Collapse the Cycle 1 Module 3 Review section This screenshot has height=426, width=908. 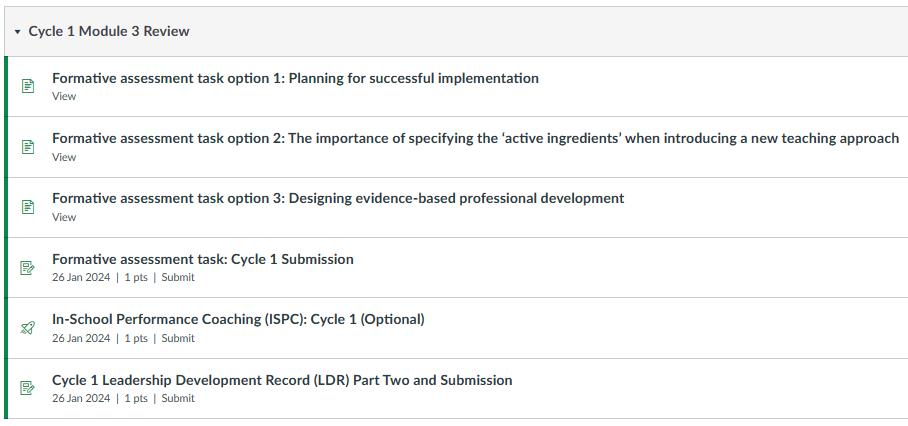pos(17,32)
